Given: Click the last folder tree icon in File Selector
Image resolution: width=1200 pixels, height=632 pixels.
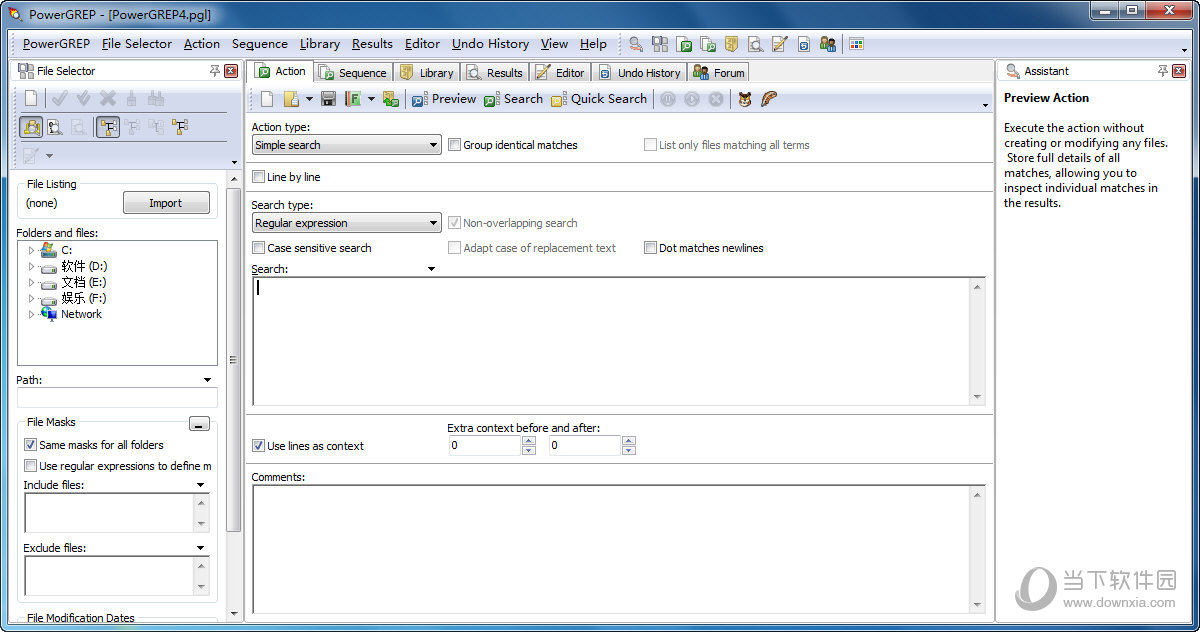Looking at the screenshot, I should tap(180, 127).
